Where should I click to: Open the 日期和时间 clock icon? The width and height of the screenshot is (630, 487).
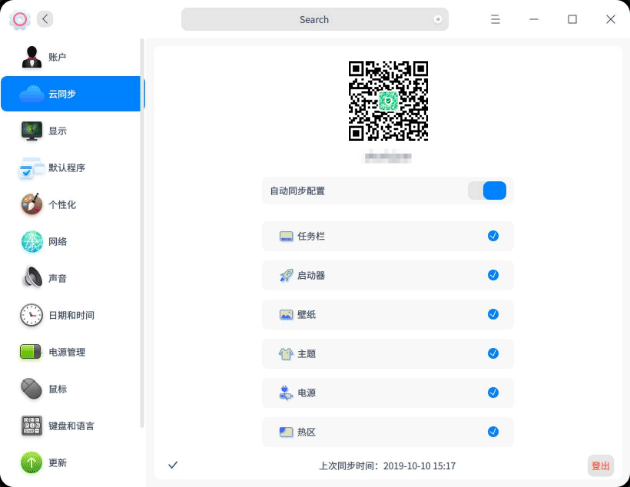[x=31, y=315]
